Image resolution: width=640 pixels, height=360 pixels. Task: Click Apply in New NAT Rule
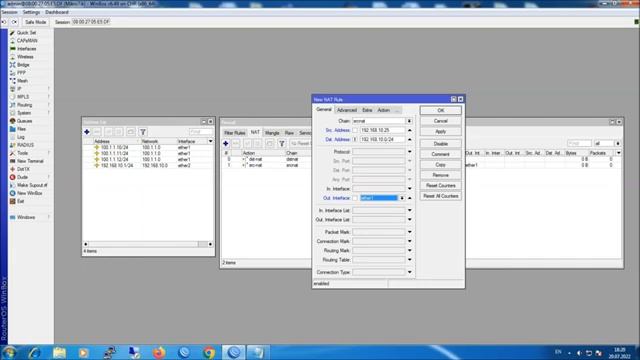click(440, 132)
